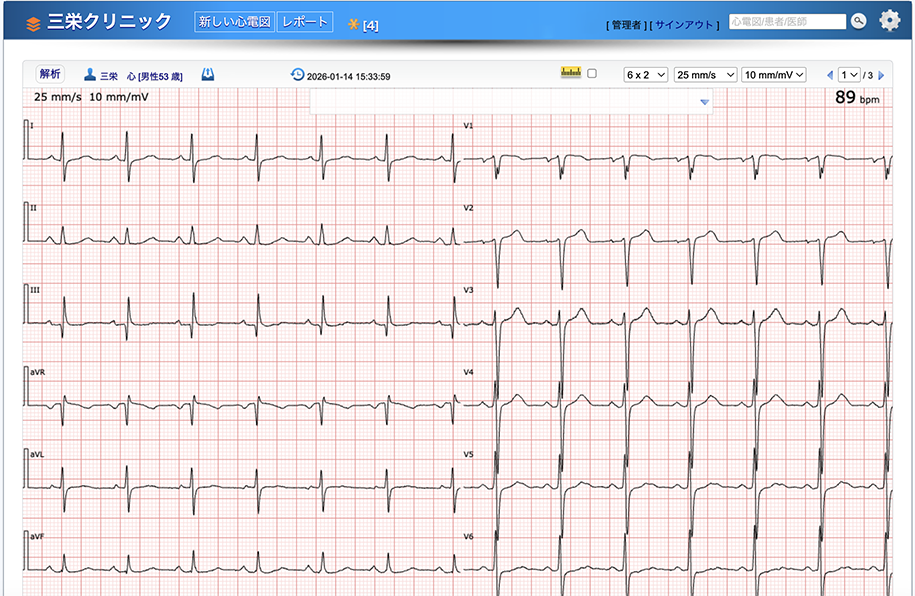Toggle the checkbox next to the ruler
This screenshot has width=915, height=596.
click(592, 74)
